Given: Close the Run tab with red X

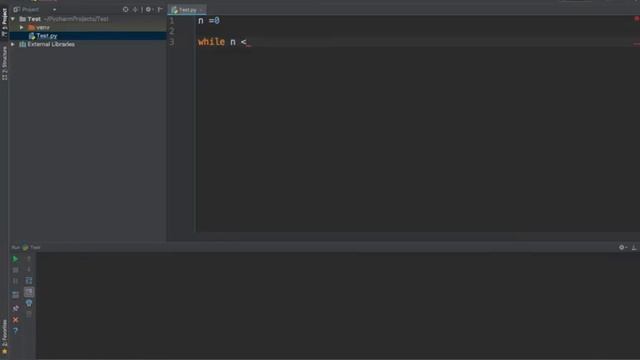Looking at the screenshot, I should (16, 320).
